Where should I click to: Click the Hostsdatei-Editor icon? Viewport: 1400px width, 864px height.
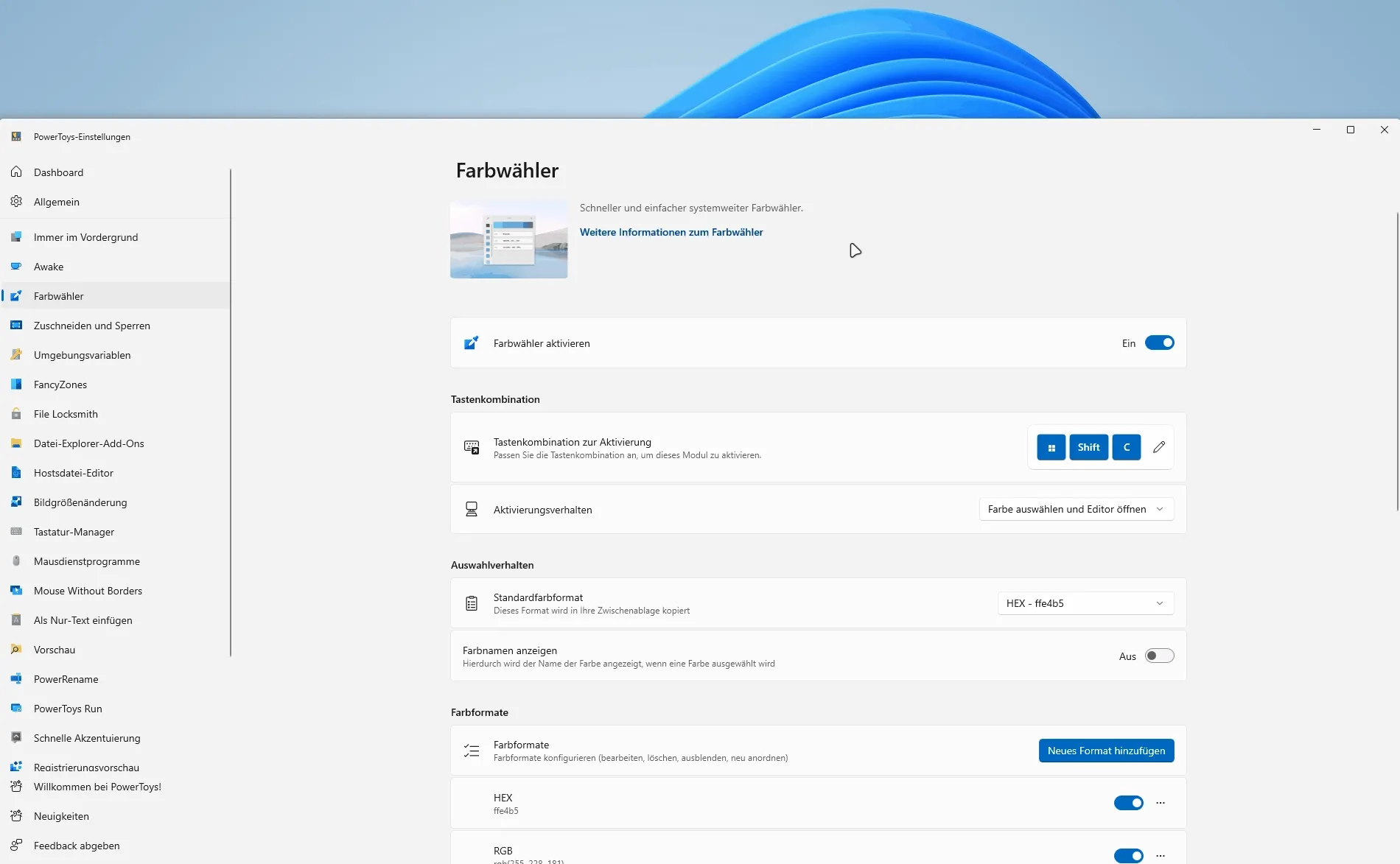(x=16, y=472)
